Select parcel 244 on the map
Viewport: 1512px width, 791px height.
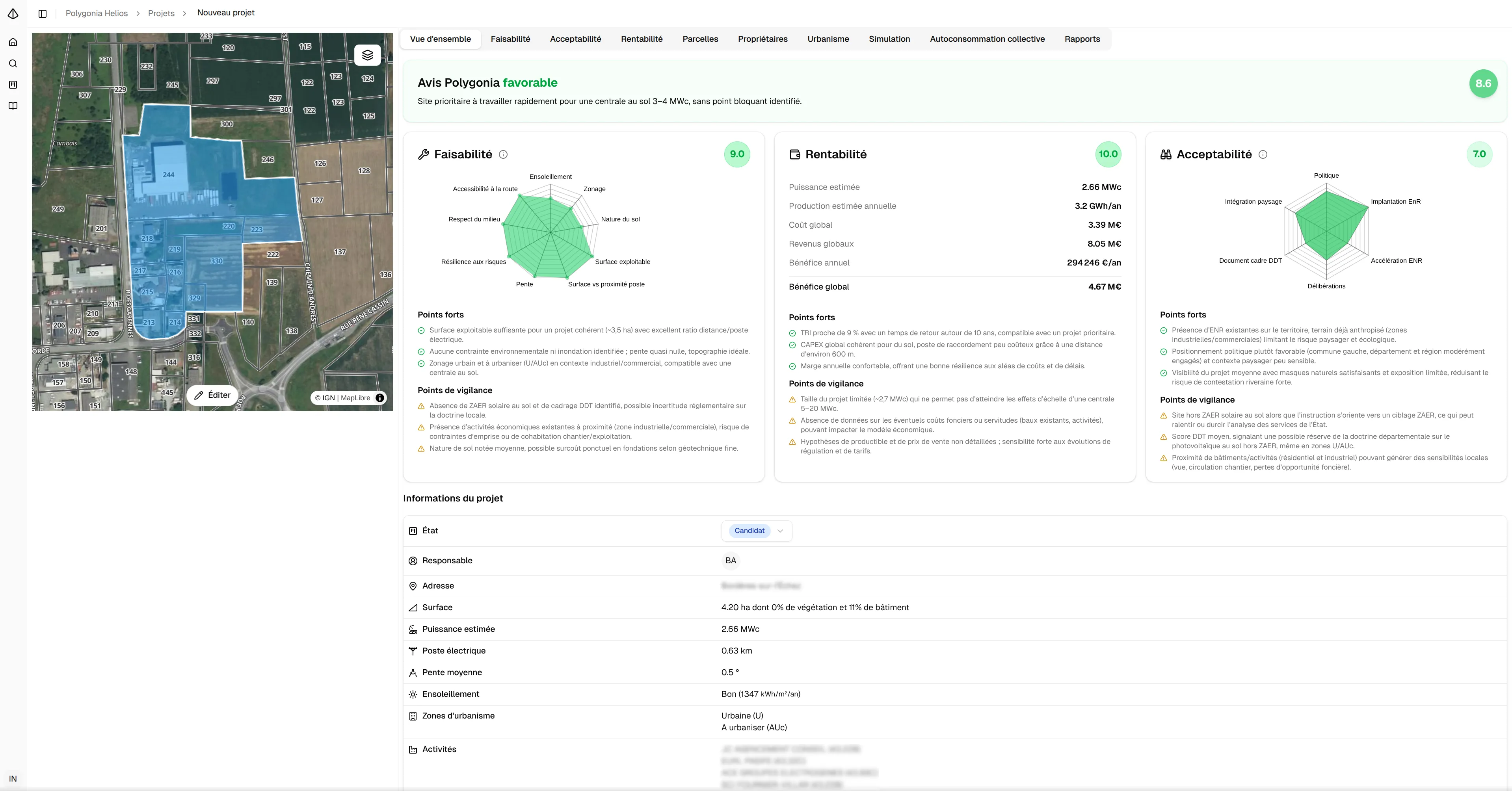pos(168,175)
